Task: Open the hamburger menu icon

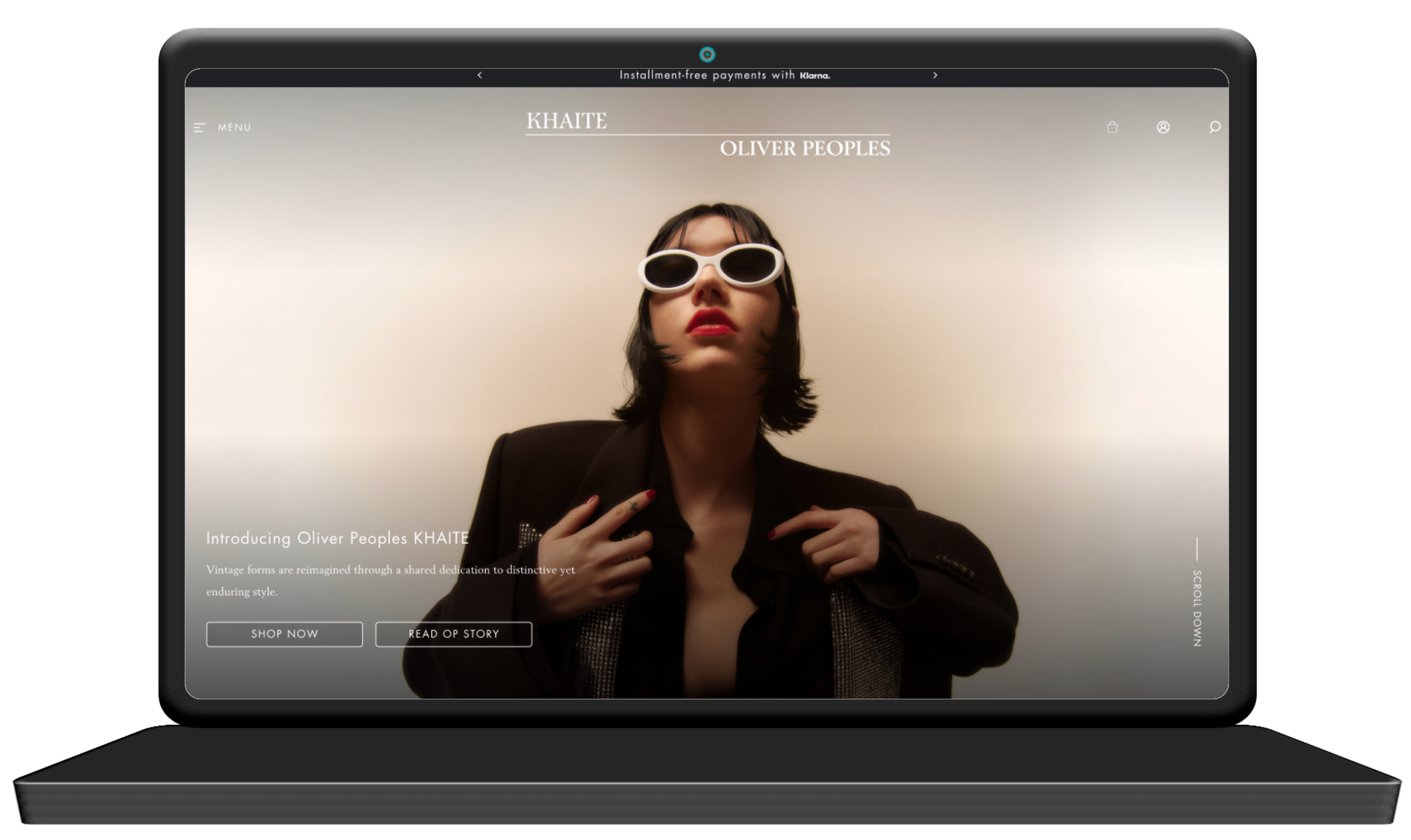Action: (x=199, y=127)
